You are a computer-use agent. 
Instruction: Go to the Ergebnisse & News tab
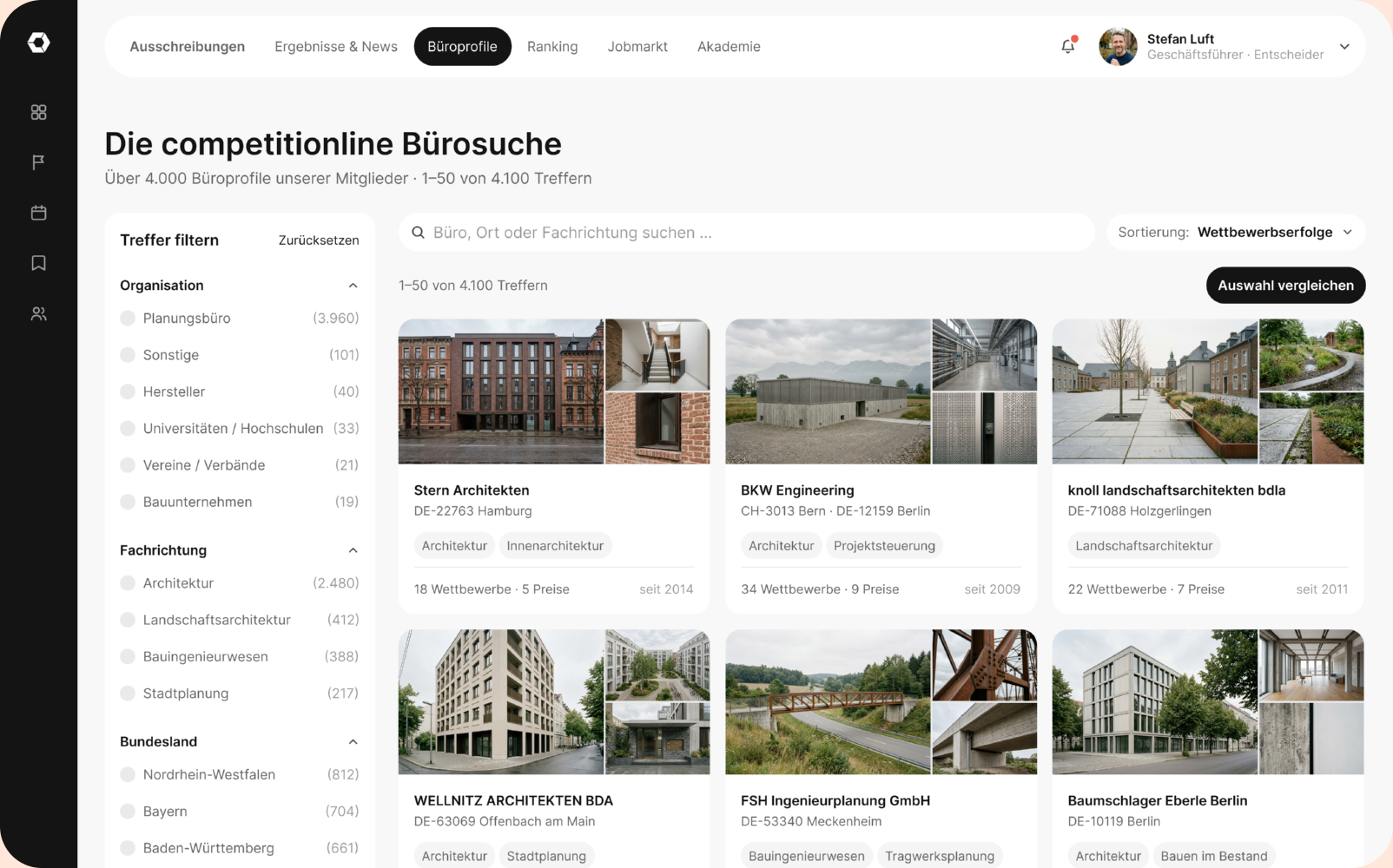tap(336, 47)
